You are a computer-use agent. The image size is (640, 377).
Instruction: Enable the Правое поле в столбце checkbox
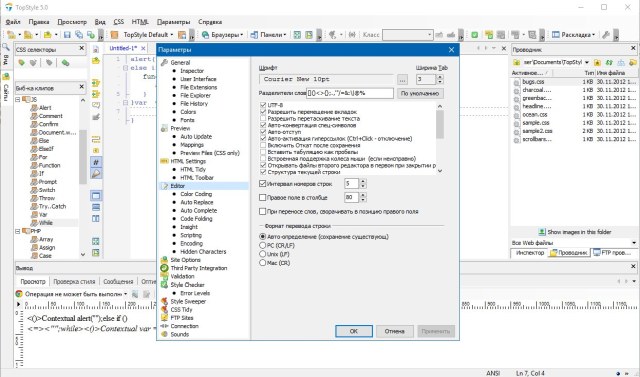263,197
